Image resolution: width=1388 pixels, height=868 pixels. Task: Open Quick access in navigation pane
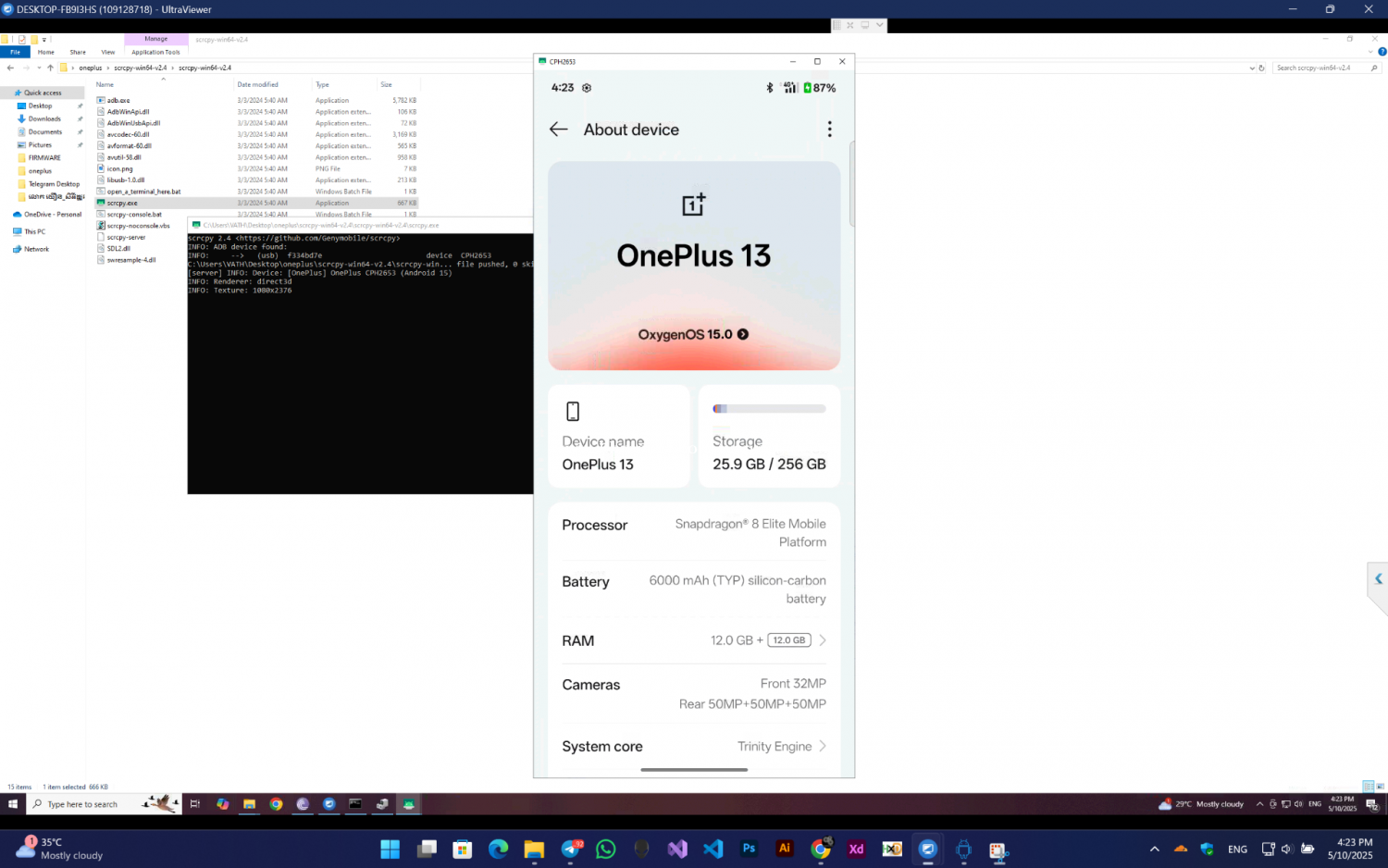(x=43, y=93)
